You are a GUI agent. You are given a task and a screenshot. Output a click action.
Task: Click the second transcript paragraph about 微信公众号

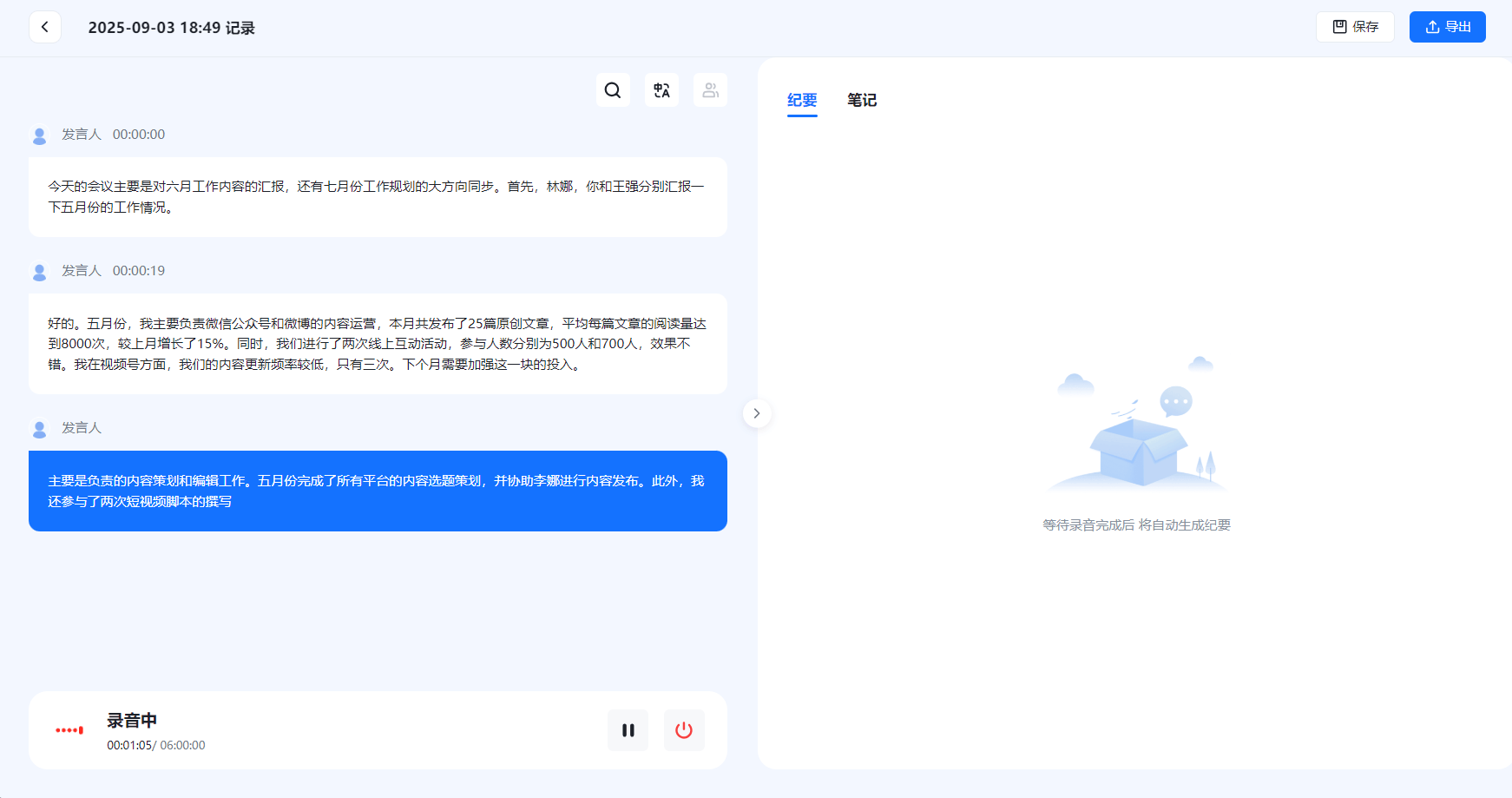[x=378, y=344]
